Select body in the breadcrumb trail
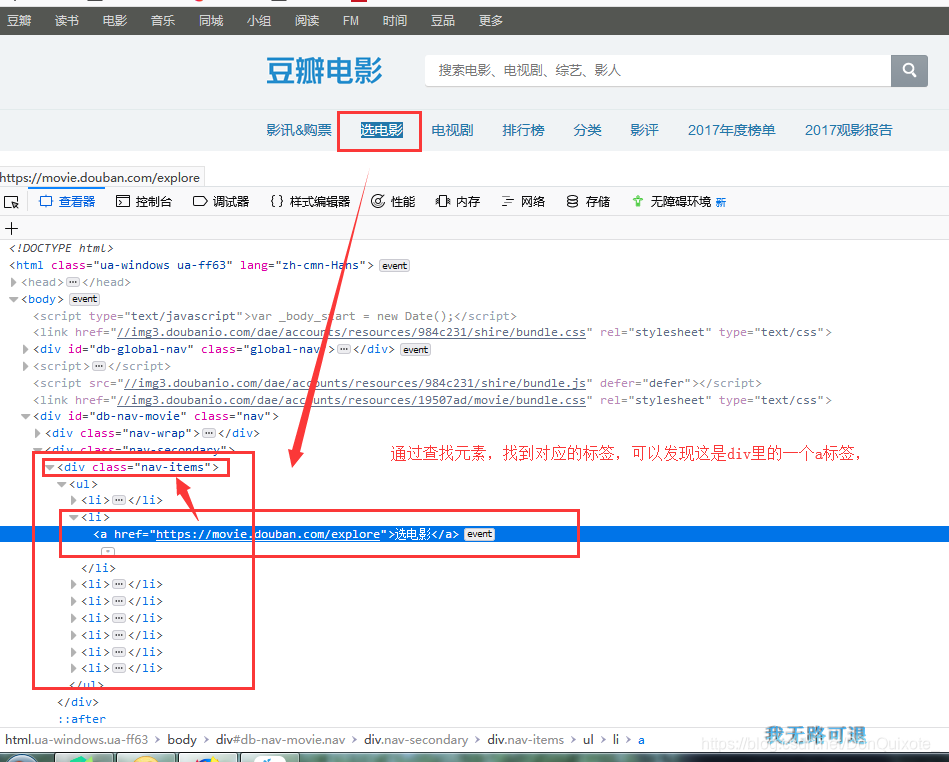 [182, 740]
